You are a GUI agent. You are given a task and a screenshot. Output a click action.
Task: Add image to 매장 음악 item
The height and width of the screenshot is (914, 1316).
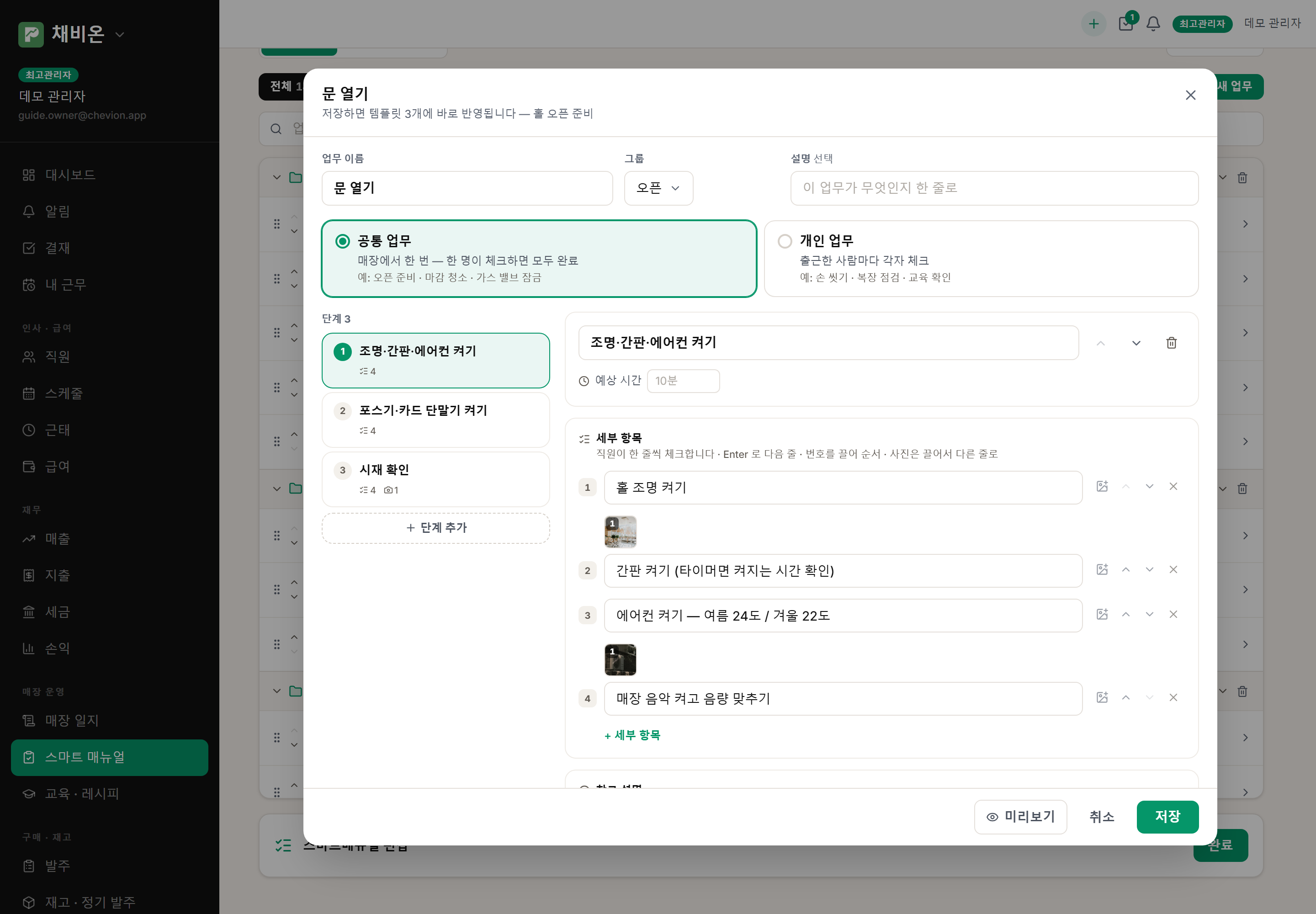pyautogui.click(x=1102, y=697)
